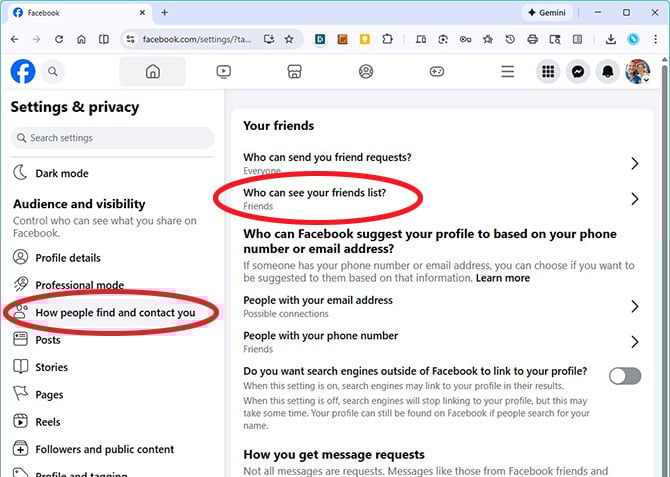Click the browser forward arrow
This screenshot has width=670, height=477.
pos(37,39)
